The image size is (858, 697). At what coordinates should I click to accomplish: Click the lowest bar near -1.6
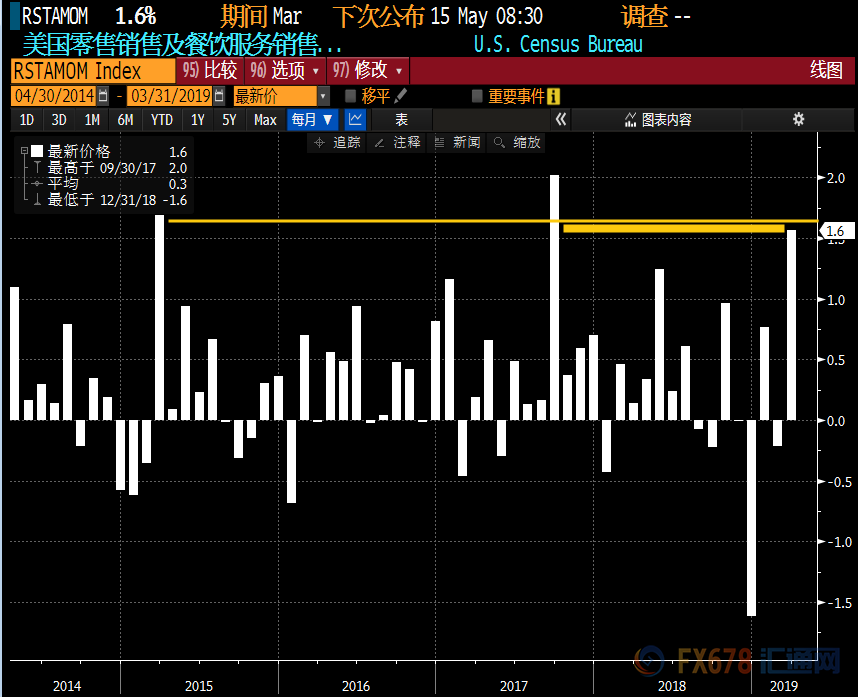(x=751, y=518)
